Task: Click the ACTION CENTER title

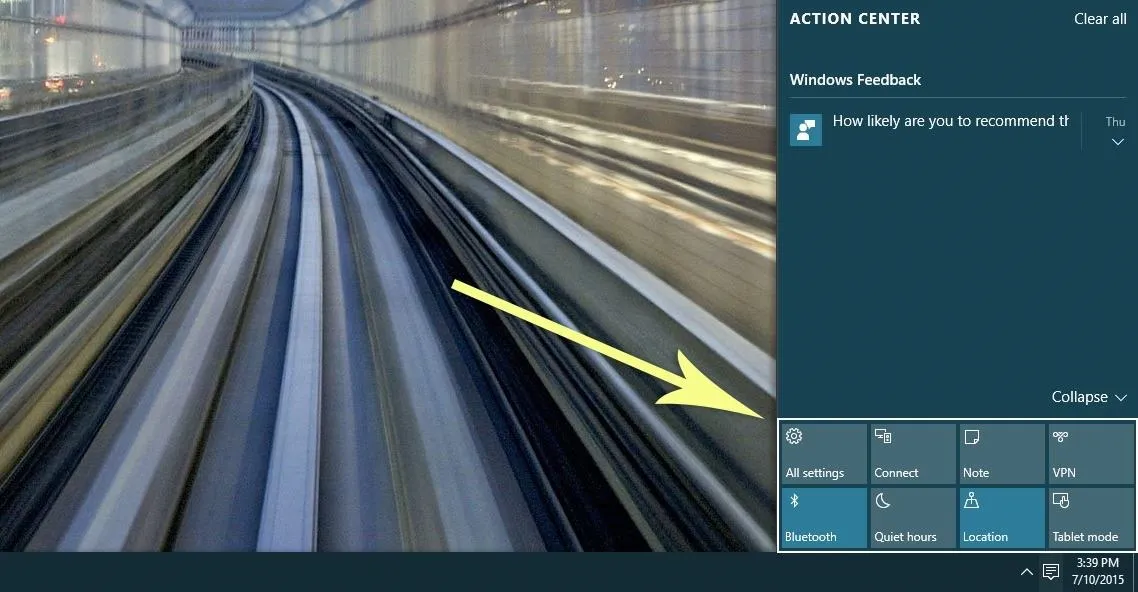Action: (855, 19)
